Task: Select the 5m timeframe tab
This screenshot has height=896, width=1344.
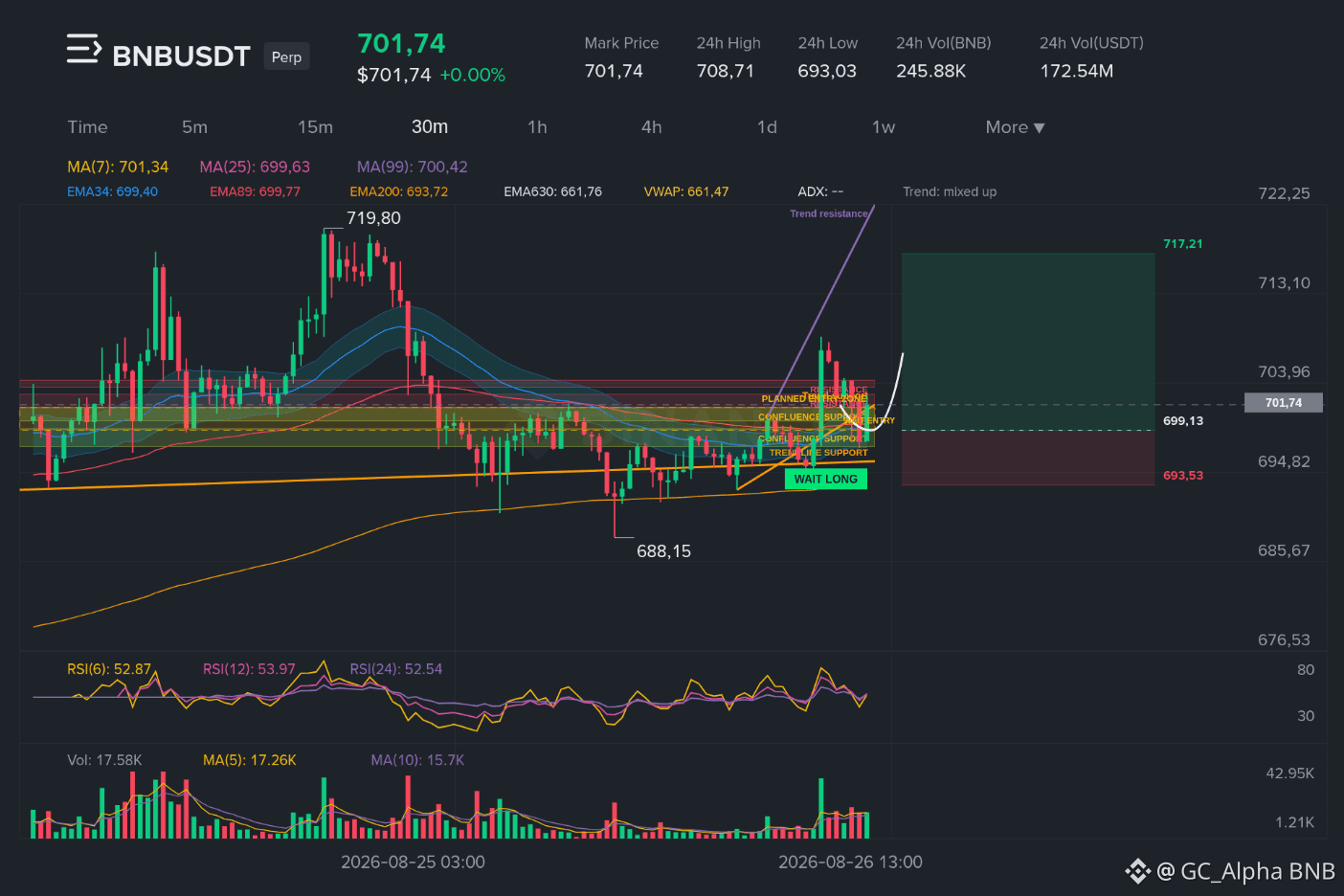Action: coord(194,127)
